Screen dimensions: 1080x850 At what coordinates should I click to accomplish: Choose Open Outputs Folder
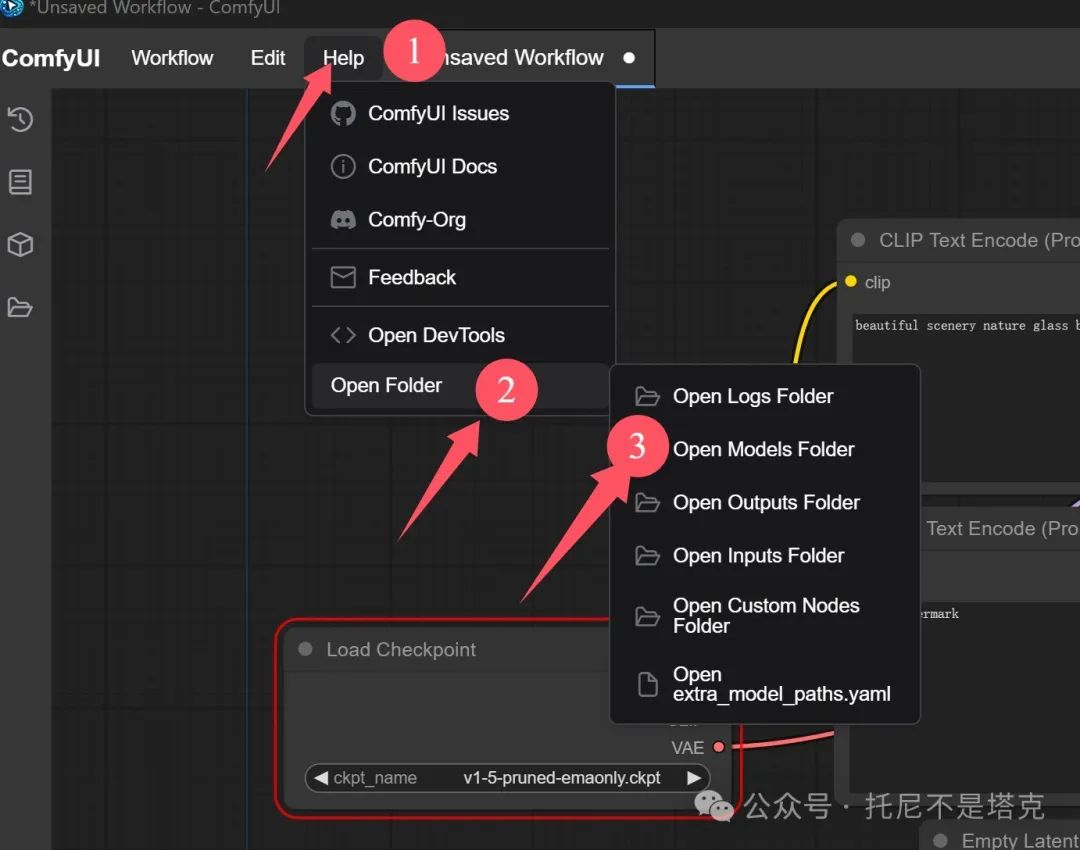click(765, 502)
